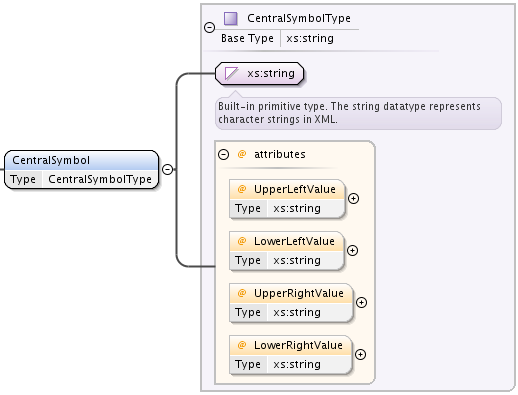Click the xs:string type of LowerLeftValue
Viewport: 518px width, 395px height.
click(297, 261)
